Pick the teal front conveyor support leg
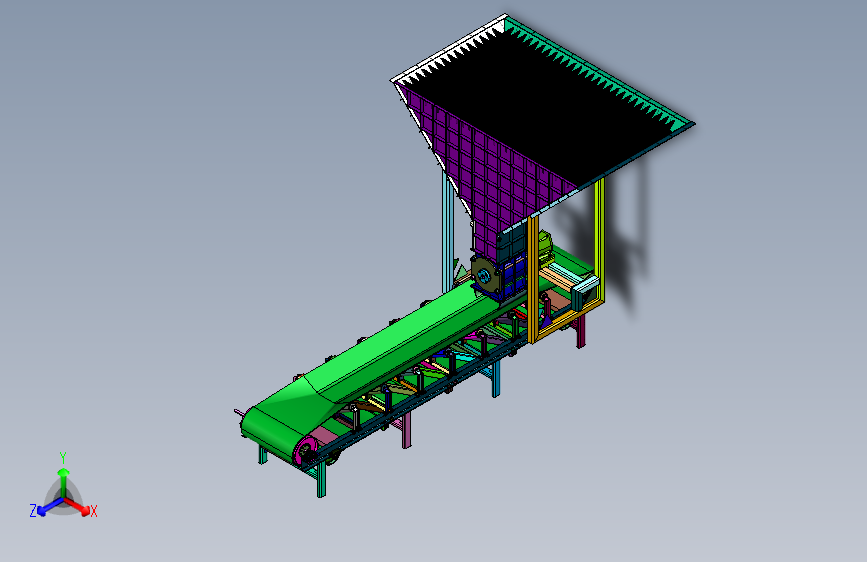This screenshot has height=562, width=867. tap(321, 480)
